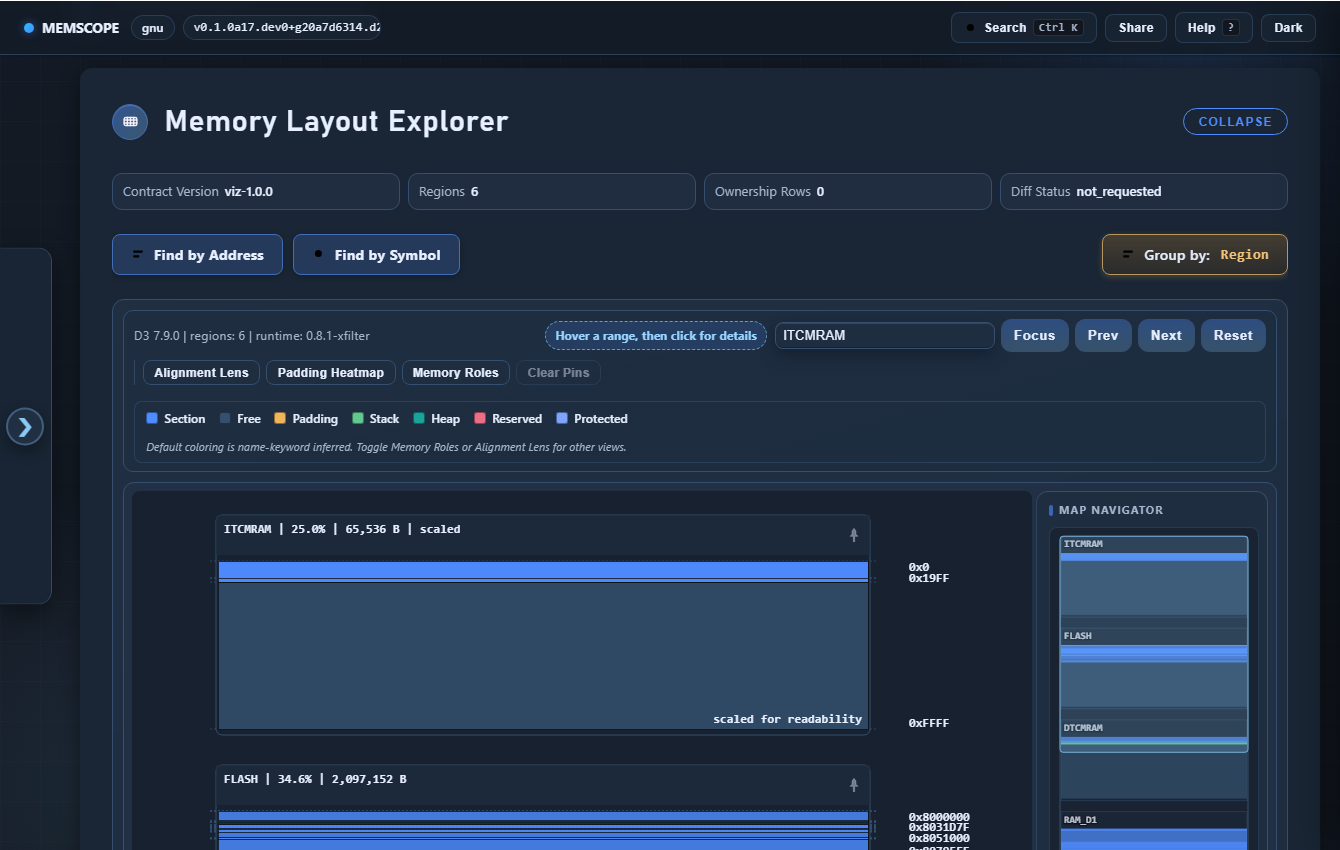This screenshot has width=1340, height=850.
Task: Open the Group by Region dropdown
Action: point(1194,255)
